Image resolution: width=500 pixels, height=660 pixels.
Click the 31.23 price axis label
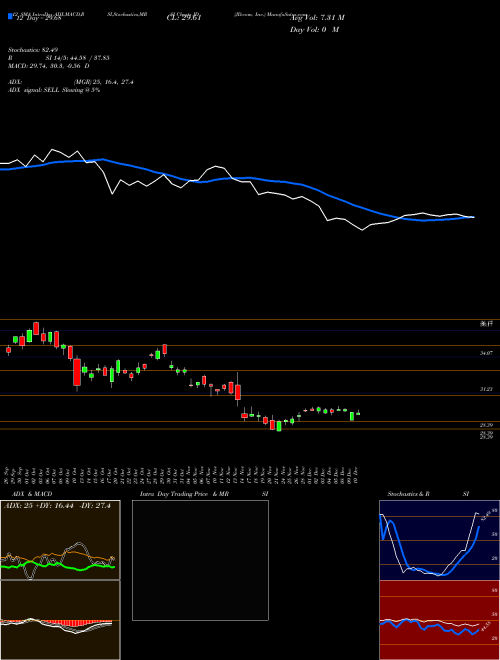[486, 389]
